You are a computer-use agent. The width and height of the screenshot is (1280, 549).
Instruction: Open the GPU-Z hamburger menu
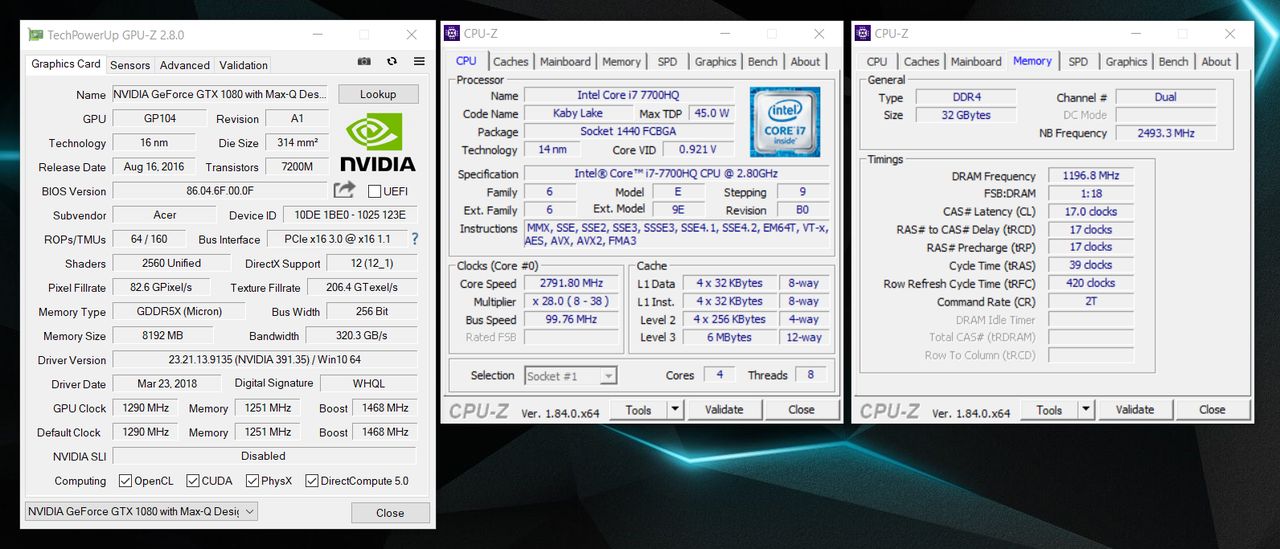tap(419, 62)
